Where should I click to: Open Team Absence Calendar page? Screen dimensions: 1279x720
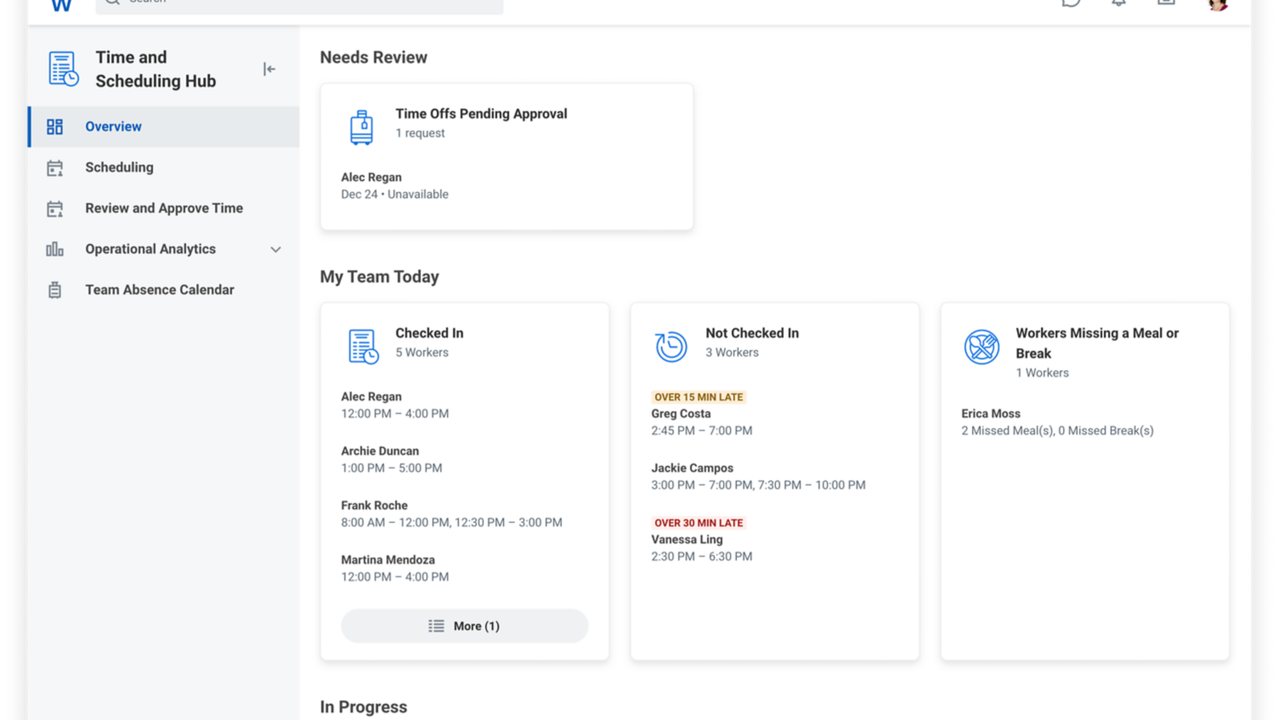159,290
